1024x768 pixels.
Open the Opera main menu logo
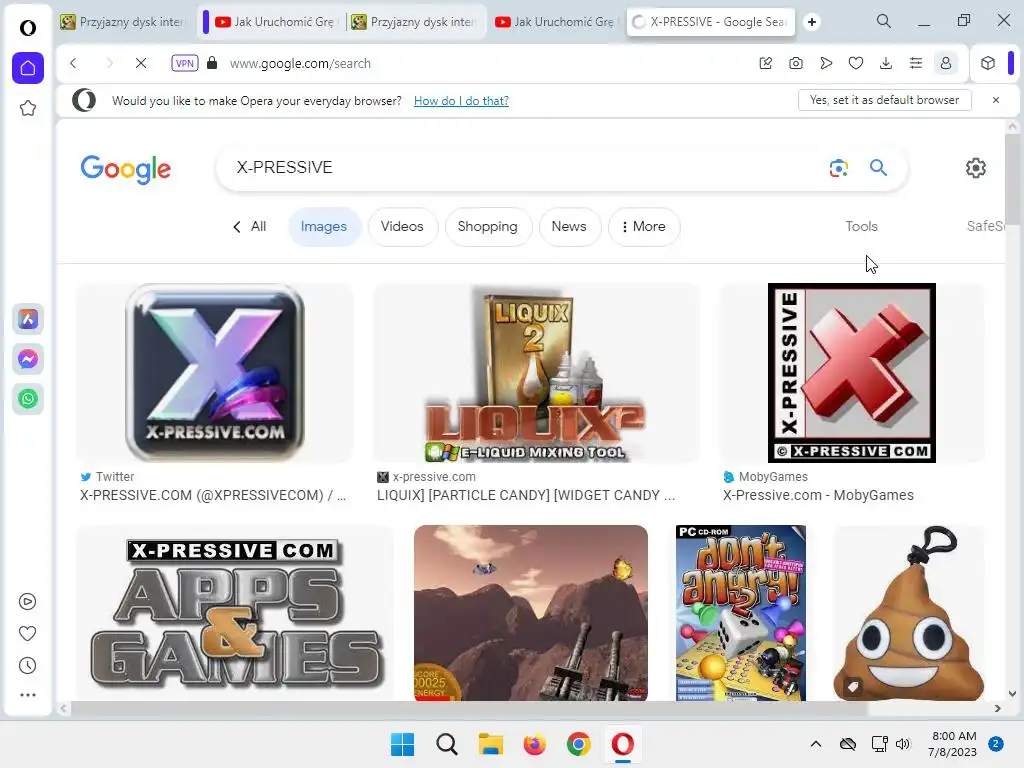[x=27, y=27]
